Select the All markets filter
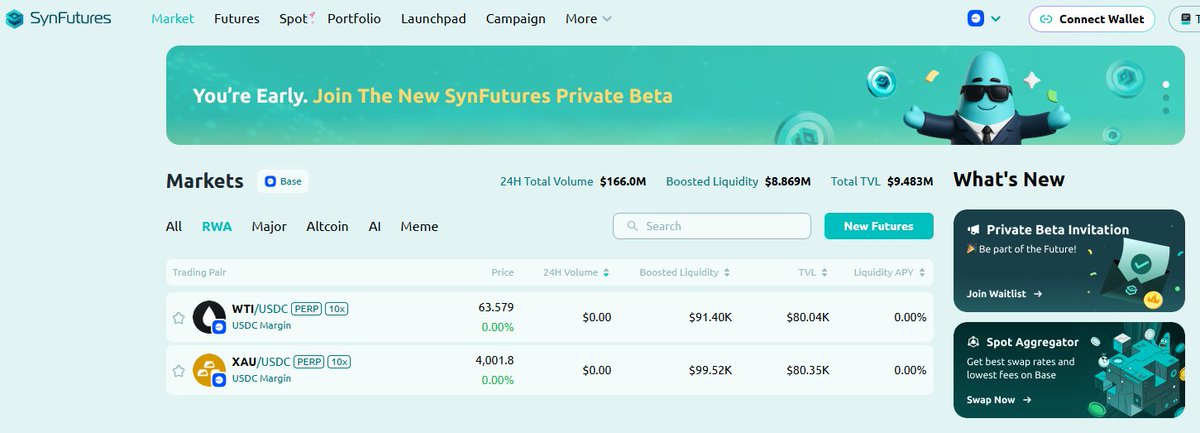 point(174,227)
